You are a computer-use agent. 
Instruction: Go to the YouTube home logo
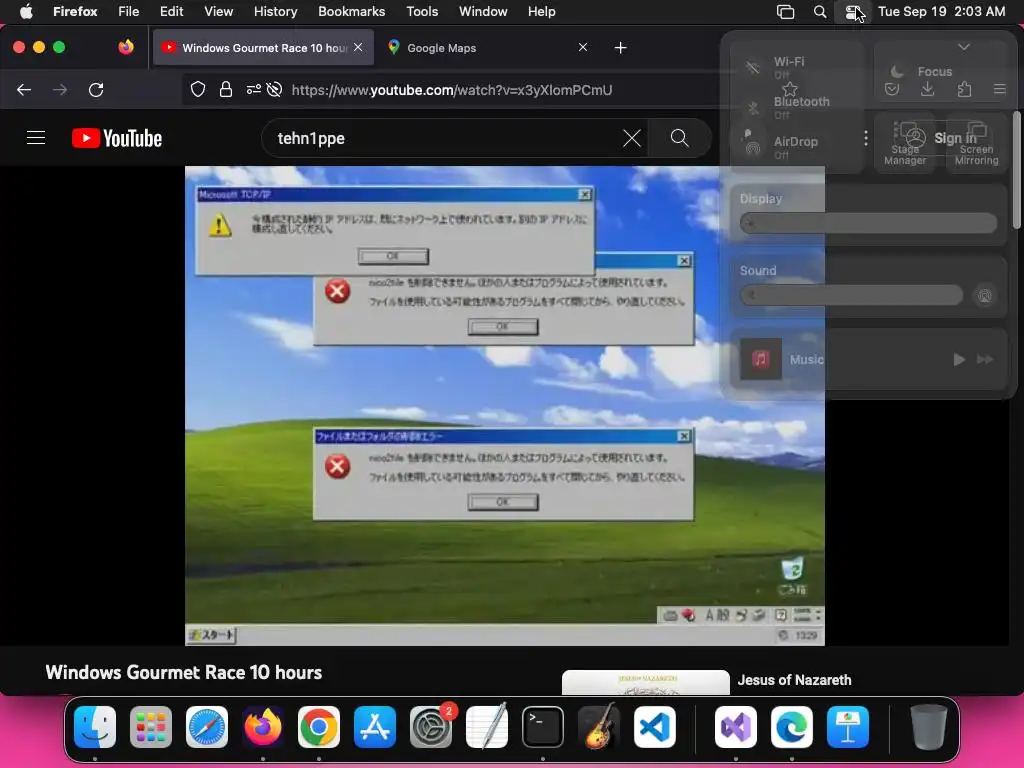point(117,138)
